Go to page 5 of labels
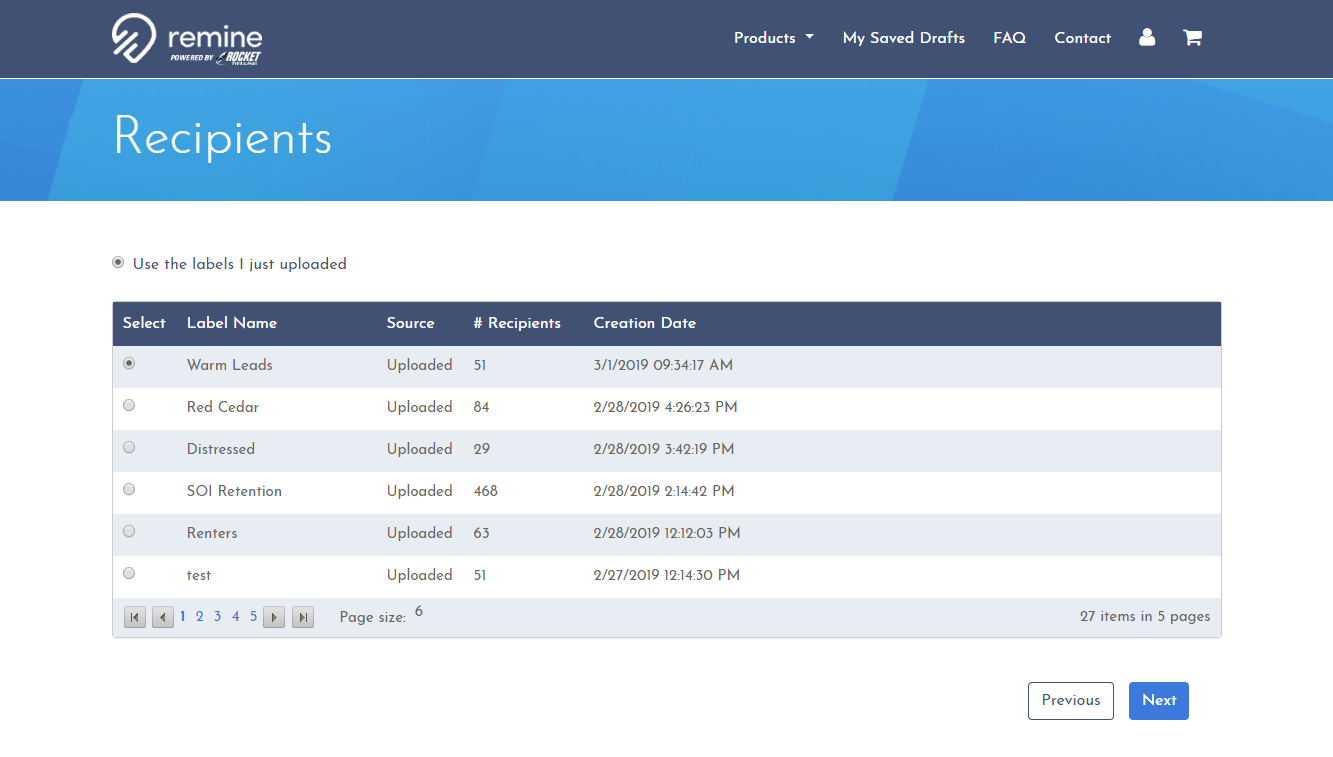The height and width of the screenshot is (757, 1333). coord(253,616)
